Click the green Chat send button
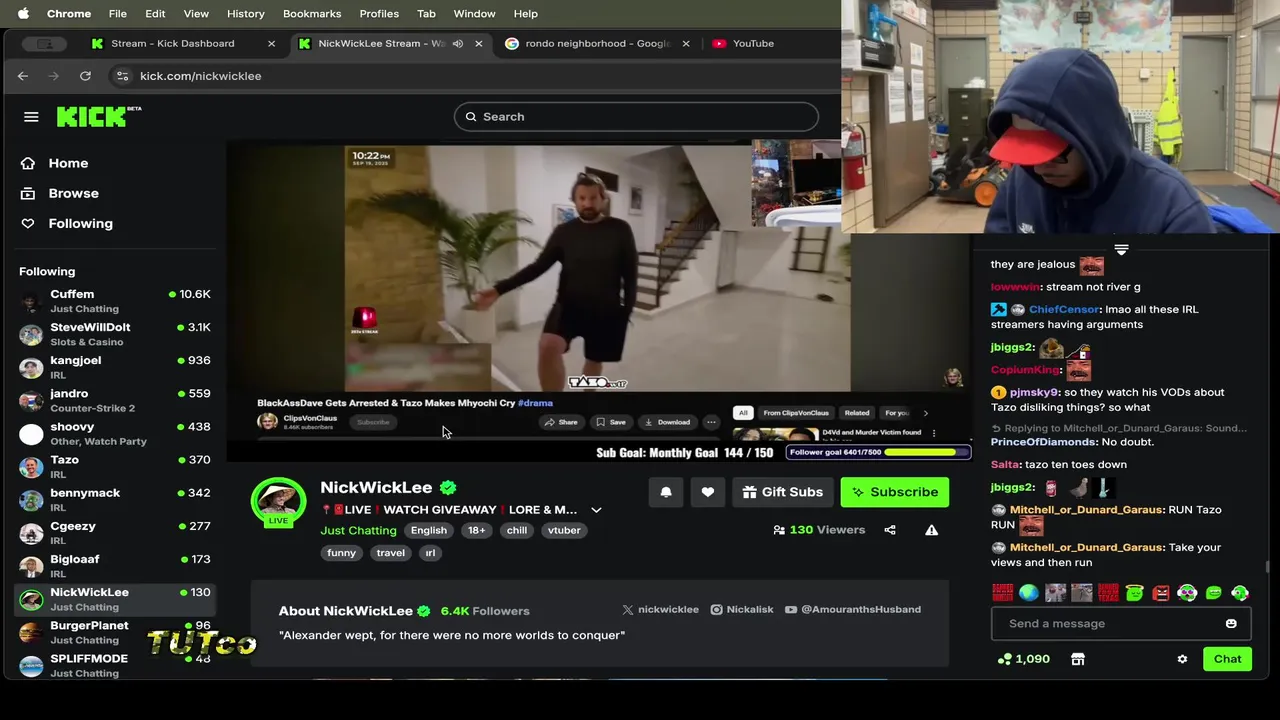This screenshot has height=720, width=1280. (x=1227, y=659)
